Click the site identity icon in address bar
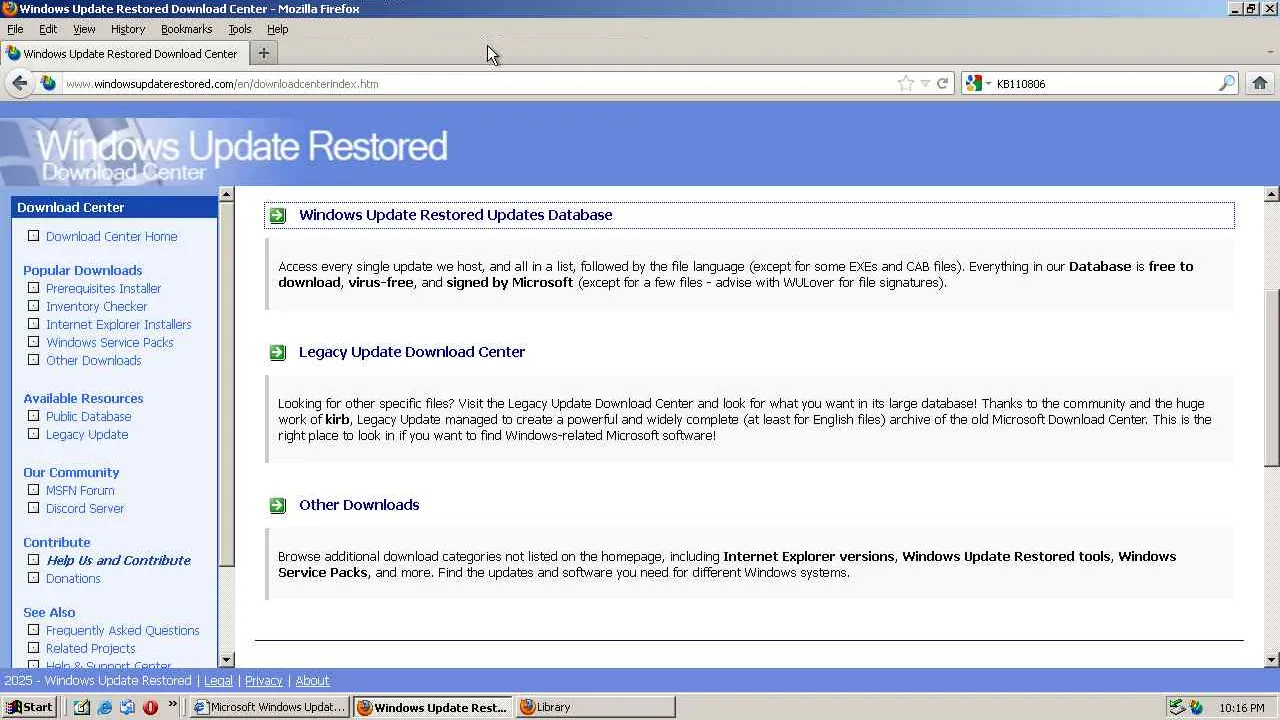The height and width of the screenshot is (720, 1280). [48, 84]
